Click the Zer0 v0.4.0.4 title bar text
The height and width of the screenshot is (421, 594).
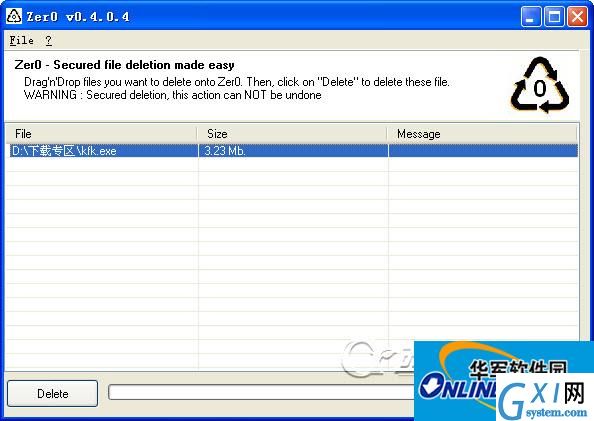(x=78, y=17)
